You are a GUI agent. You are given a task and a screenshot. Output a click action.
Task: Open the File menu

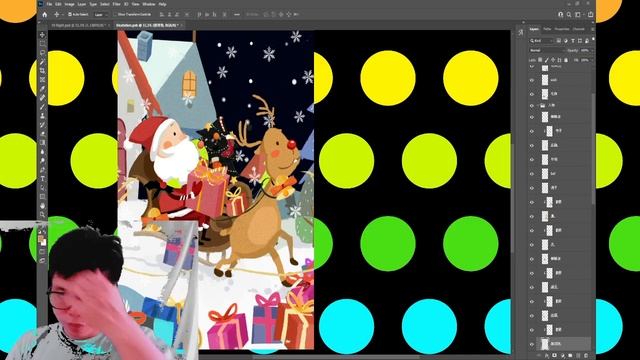coord(49,4)
